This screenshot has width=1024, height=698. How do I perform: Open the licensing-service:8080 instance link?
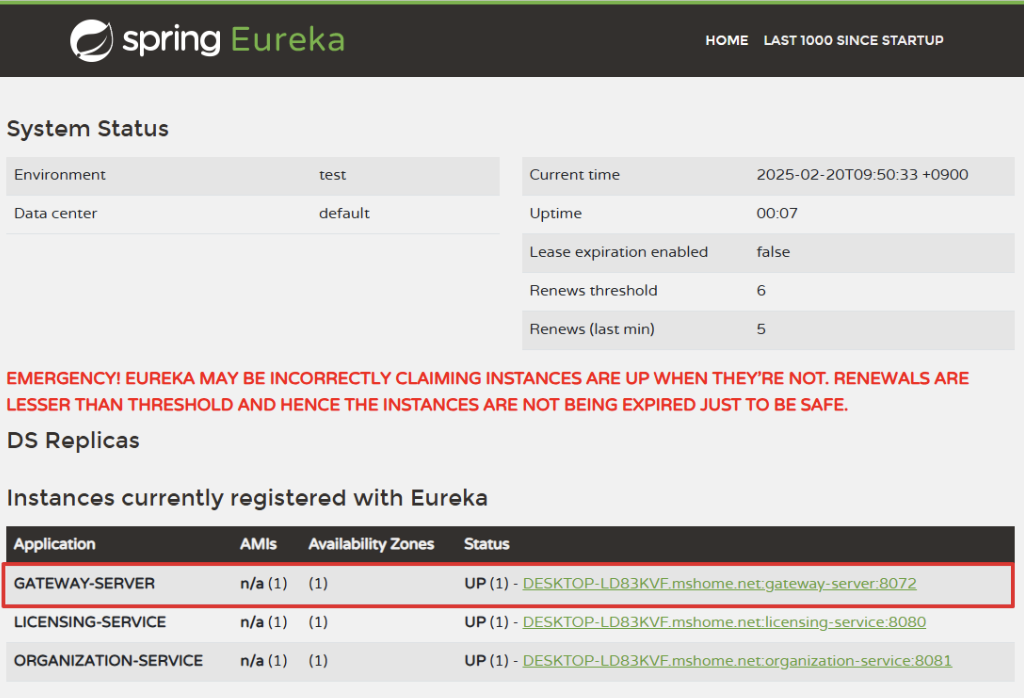pos(724,622)
